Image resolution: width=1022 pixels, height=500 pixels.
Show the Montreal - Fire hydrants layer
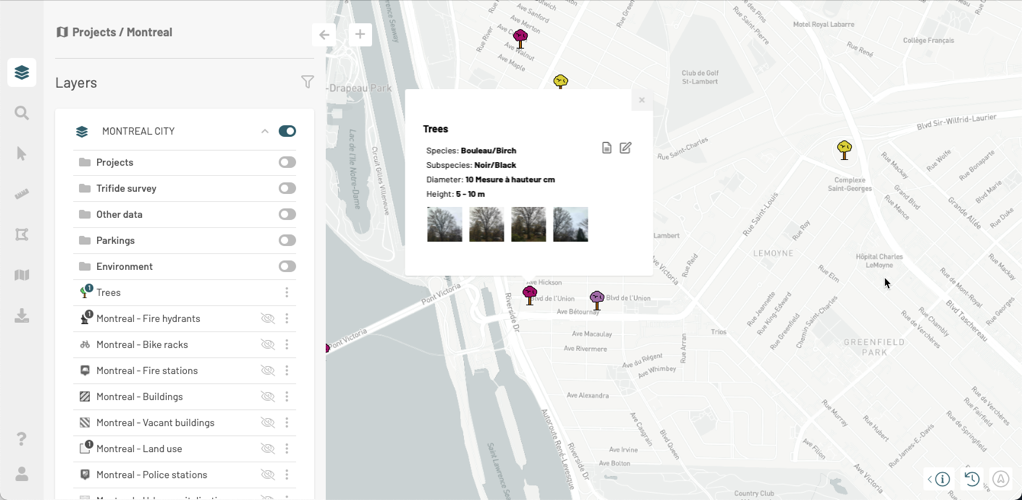pyautogui.click(x=267, y=319)
